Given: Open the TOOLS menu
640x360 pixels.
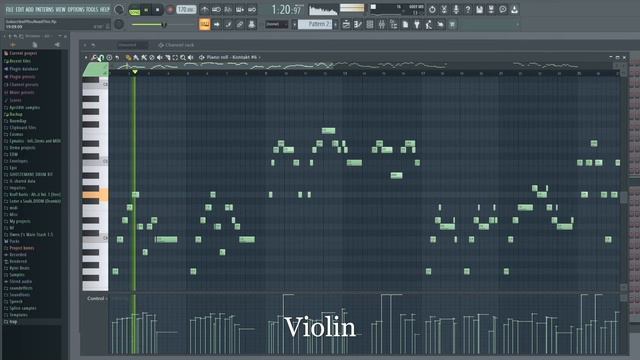Looking at the screenshot, I should tap(92, 9).
